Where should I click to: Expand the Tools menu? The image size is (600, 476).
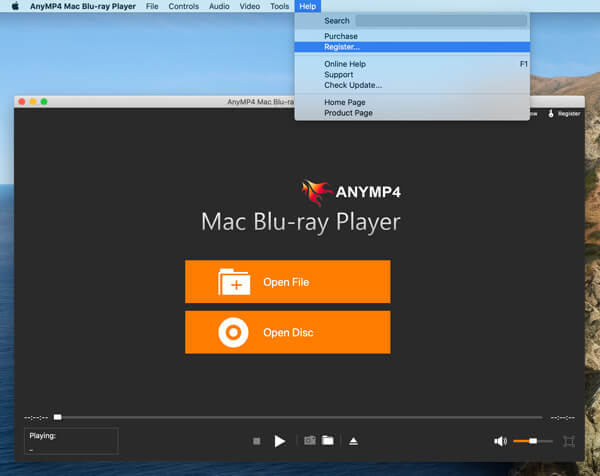coord(279,6)
